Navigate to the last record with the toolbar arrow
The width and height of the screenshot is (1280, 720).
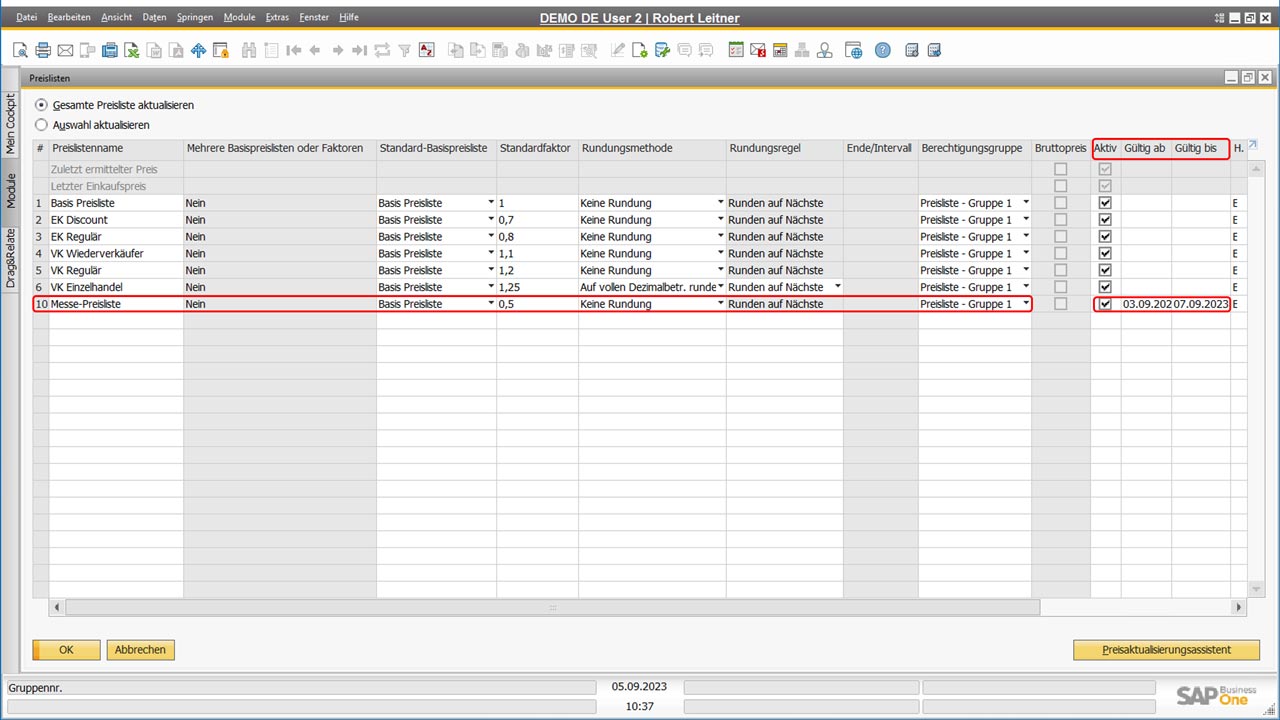(x=359, y=50)
